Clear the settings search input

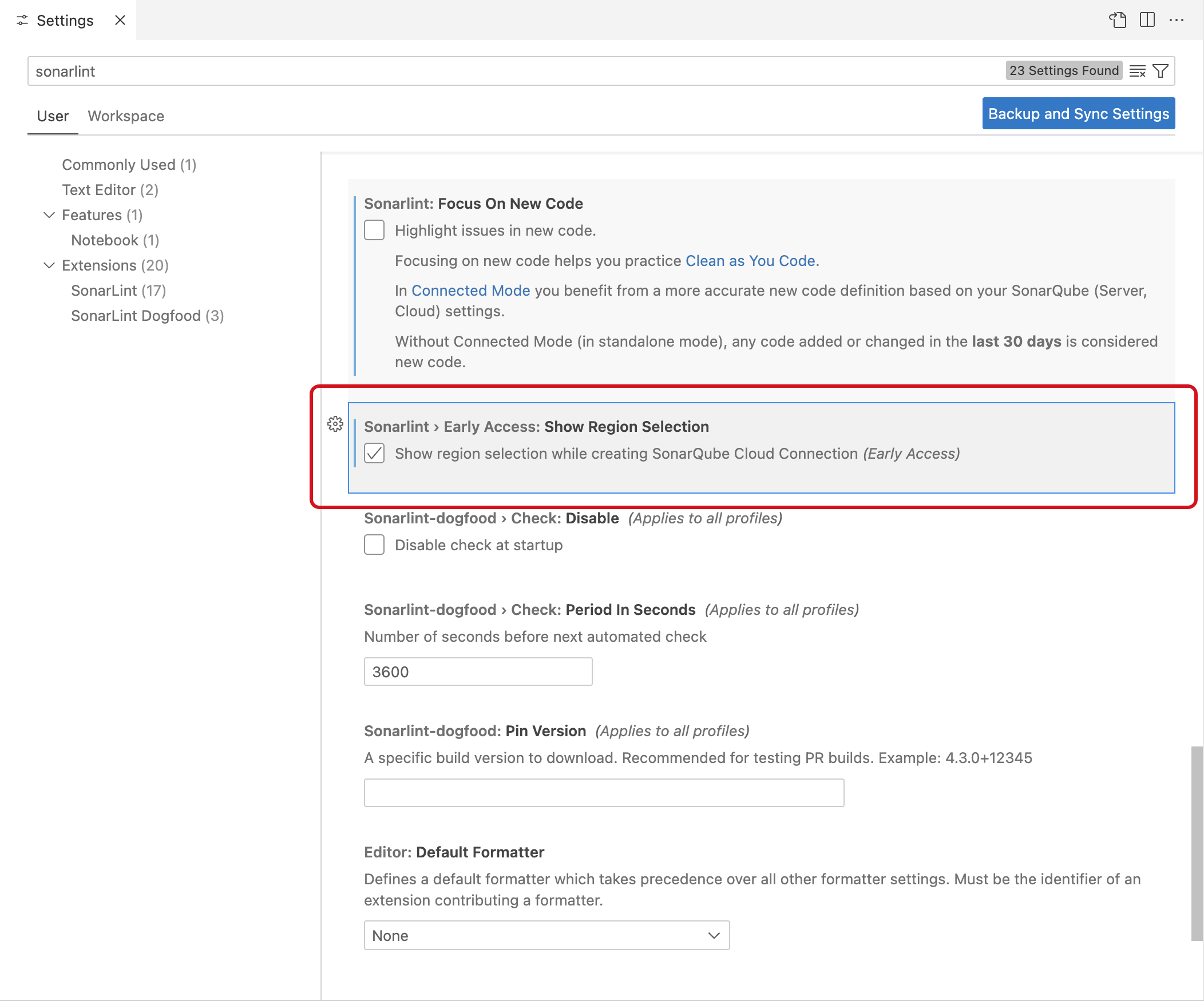[x=1137, y=70]
